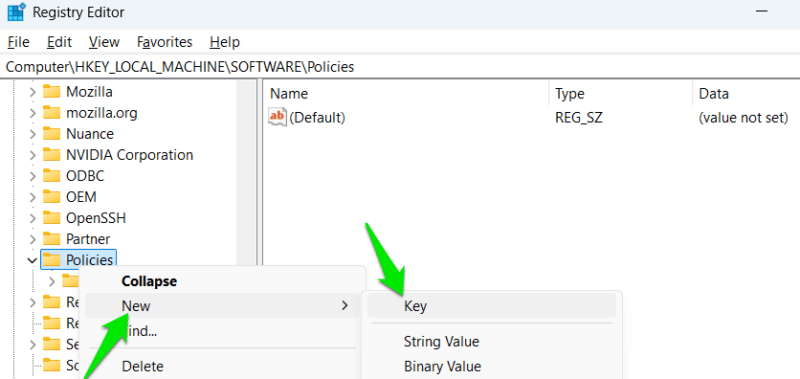
Task: Expand the Partner key
Action: tap(32, 239)
